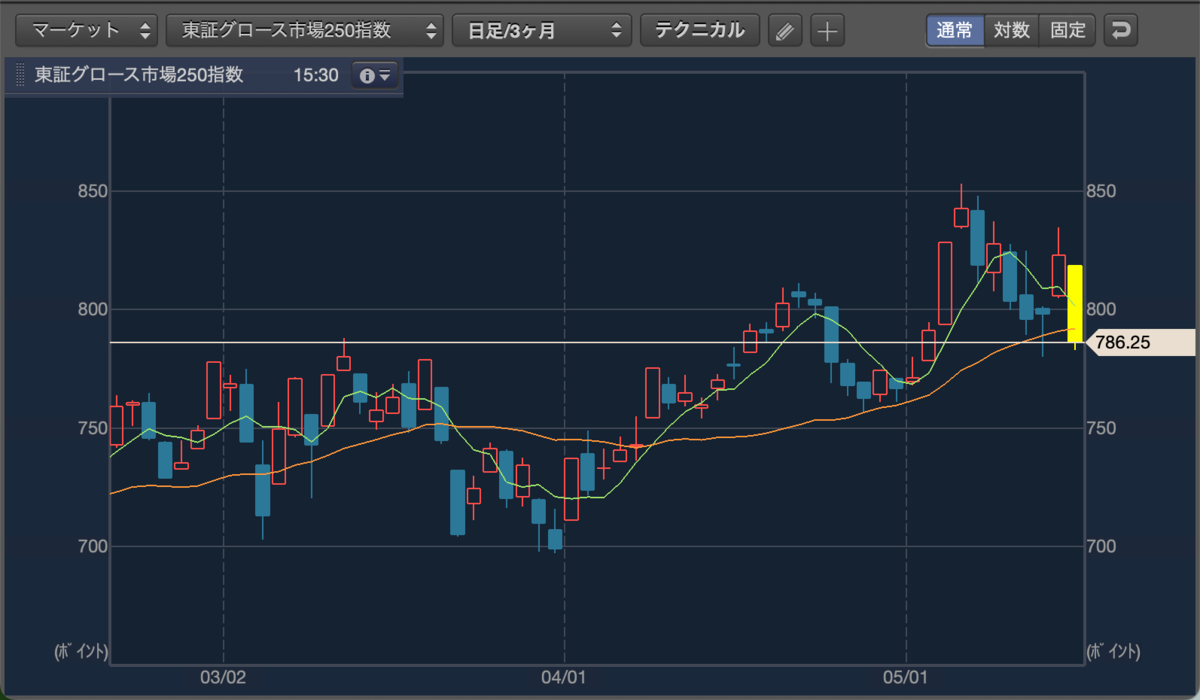
Task: Switch to 通常 scale mode
Action: [x=955, y=30]
